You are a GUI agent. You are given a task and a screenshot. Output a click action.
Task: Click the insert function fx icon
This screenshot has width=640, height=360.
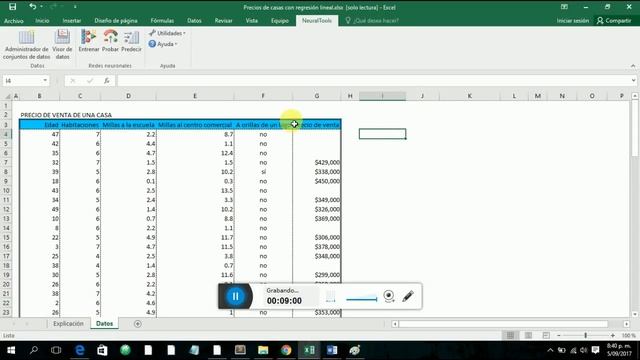tap(107, 81)
